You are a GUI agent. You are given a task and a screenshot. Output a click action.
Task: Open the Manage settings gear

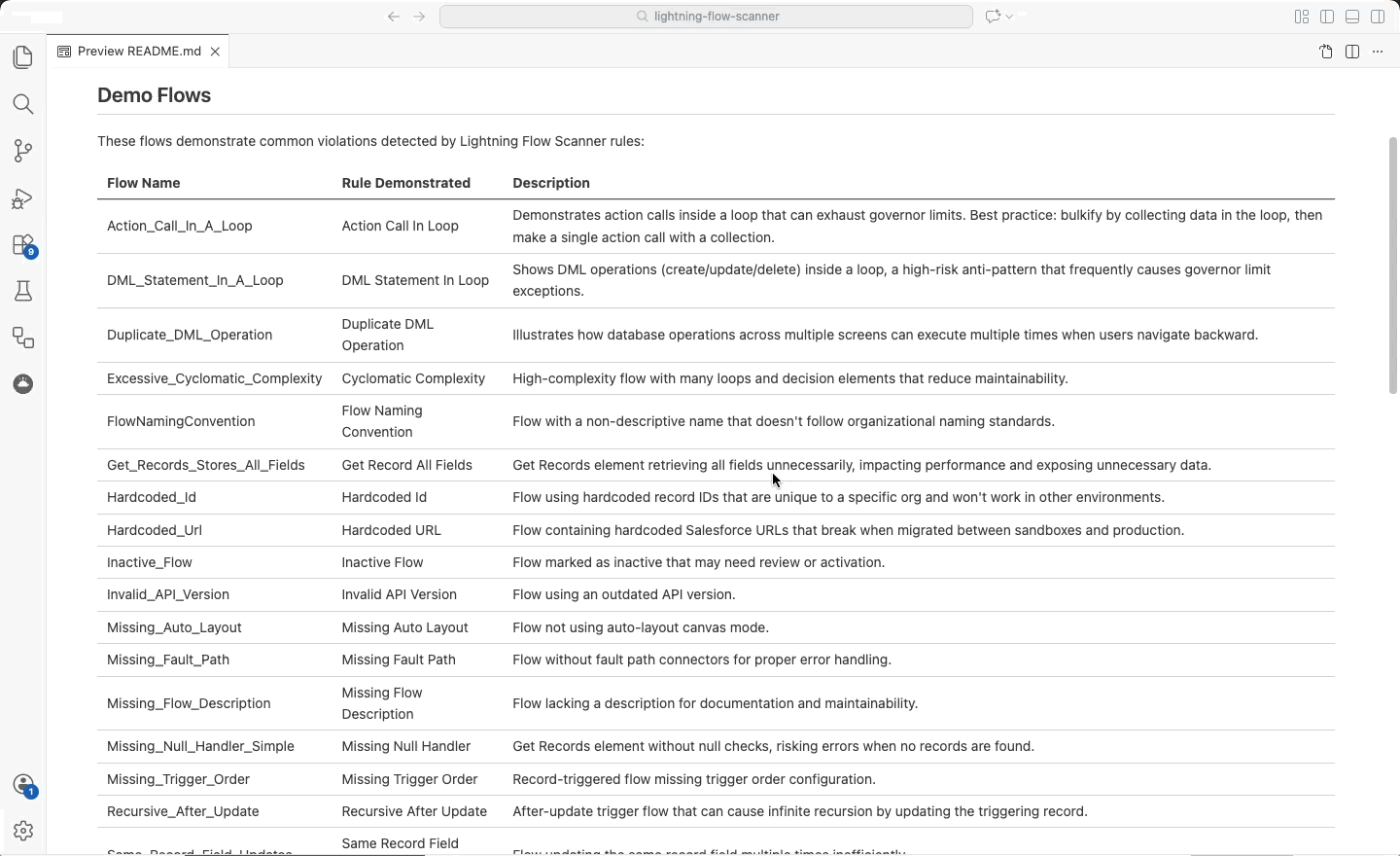click(x=22, y=831)
